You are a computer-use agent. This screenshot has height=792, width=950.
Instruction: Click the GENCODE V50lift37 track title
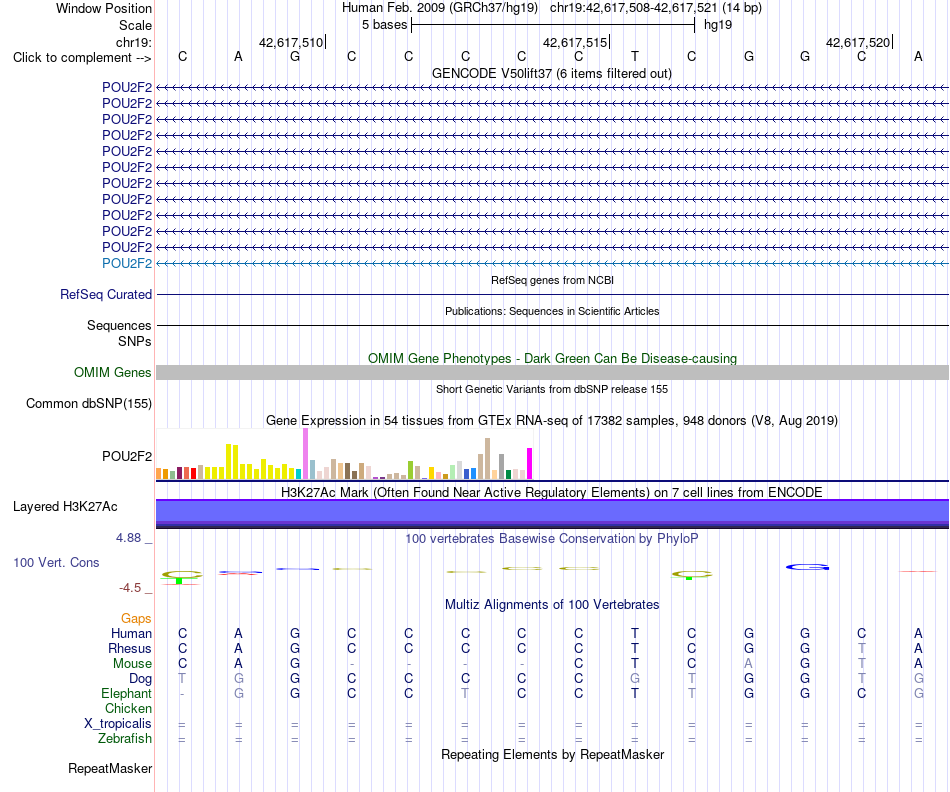(552, 73)
